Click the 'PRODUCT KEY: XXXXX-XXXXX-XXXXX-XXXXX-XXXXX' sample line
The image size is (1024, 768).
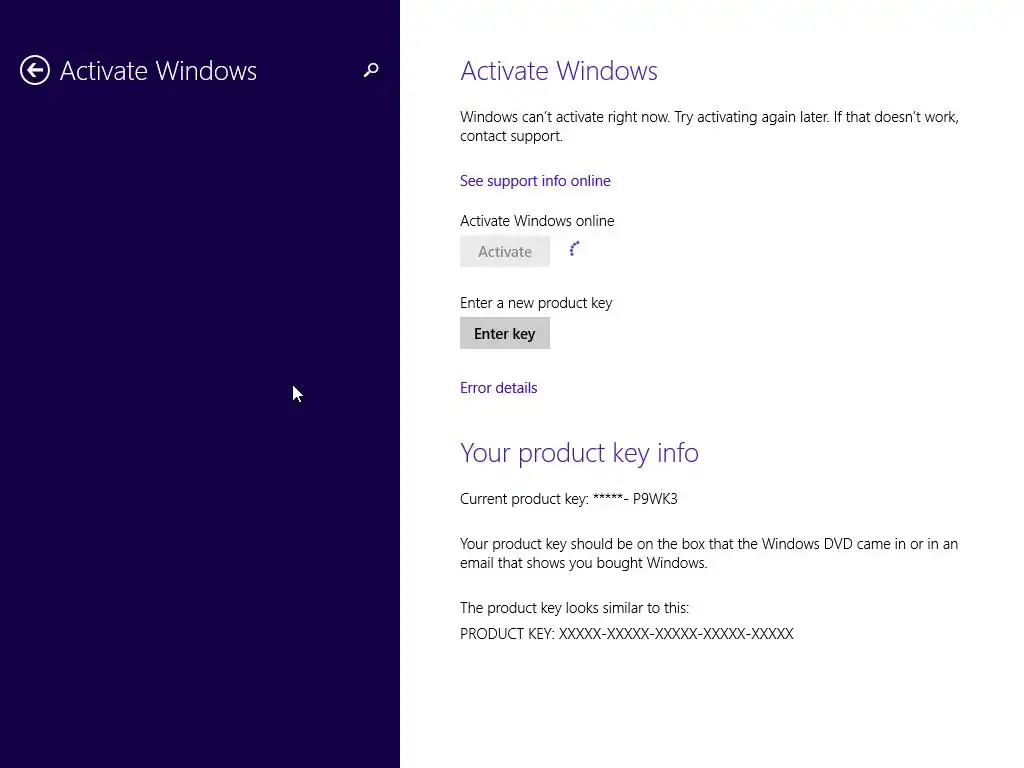click(626, 634)
